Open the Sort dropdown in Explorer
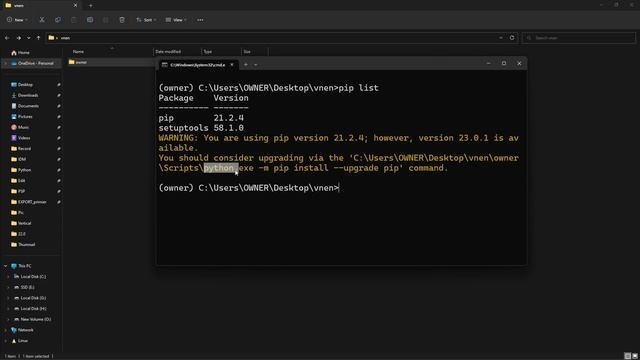This screenshot has width=640, height=360. [146, 20]
